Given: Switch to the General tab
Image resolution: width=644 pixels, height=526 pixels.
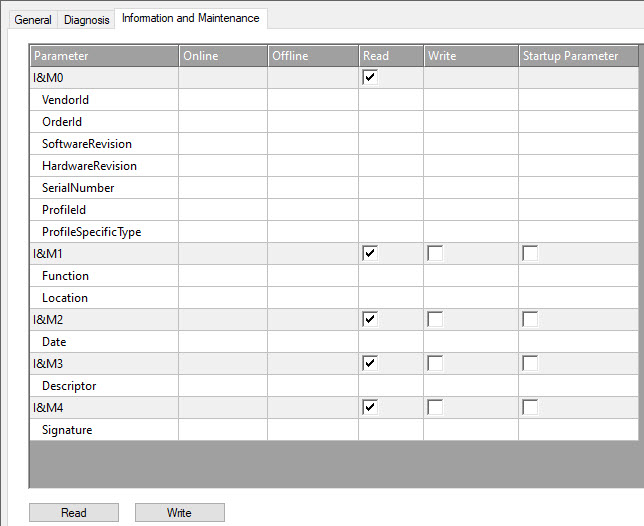Looking at the screenshot, I should click(x=33, y=19).
